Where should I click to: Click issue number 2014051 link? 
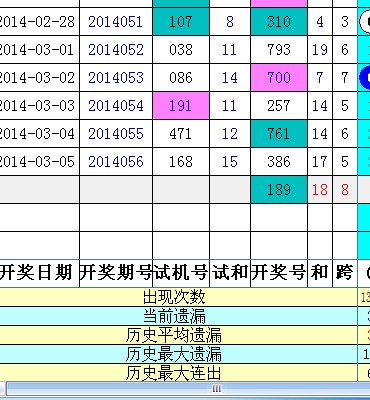pyautogui.click(x=116, y=22)
